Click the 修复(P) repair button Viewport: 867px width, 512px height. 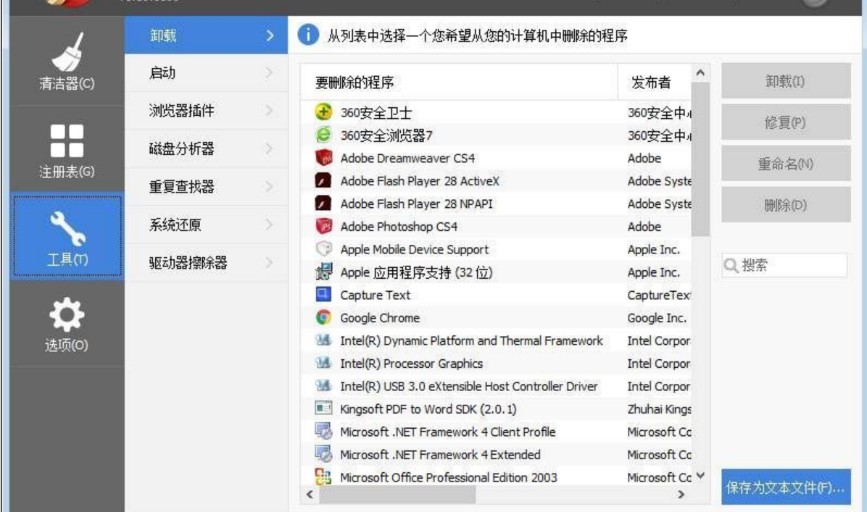point(786,122)
